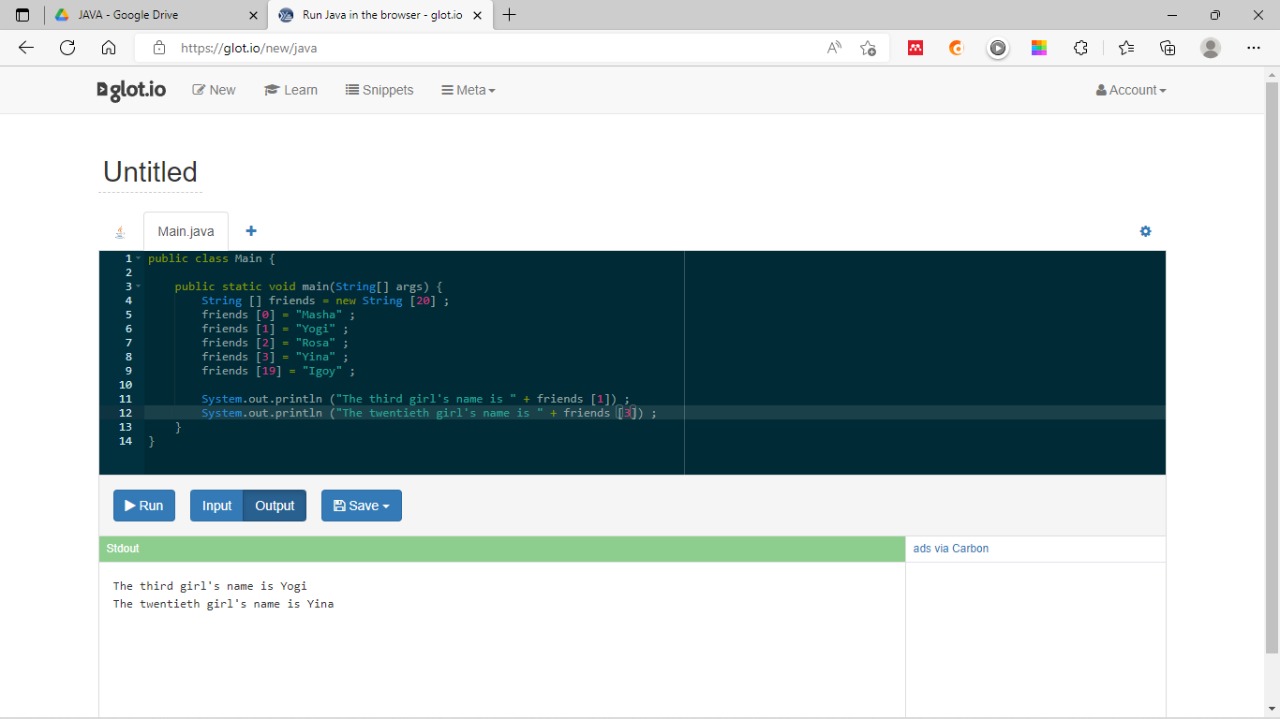
Task: Add a new file with the plus icon
Action: 251,231
